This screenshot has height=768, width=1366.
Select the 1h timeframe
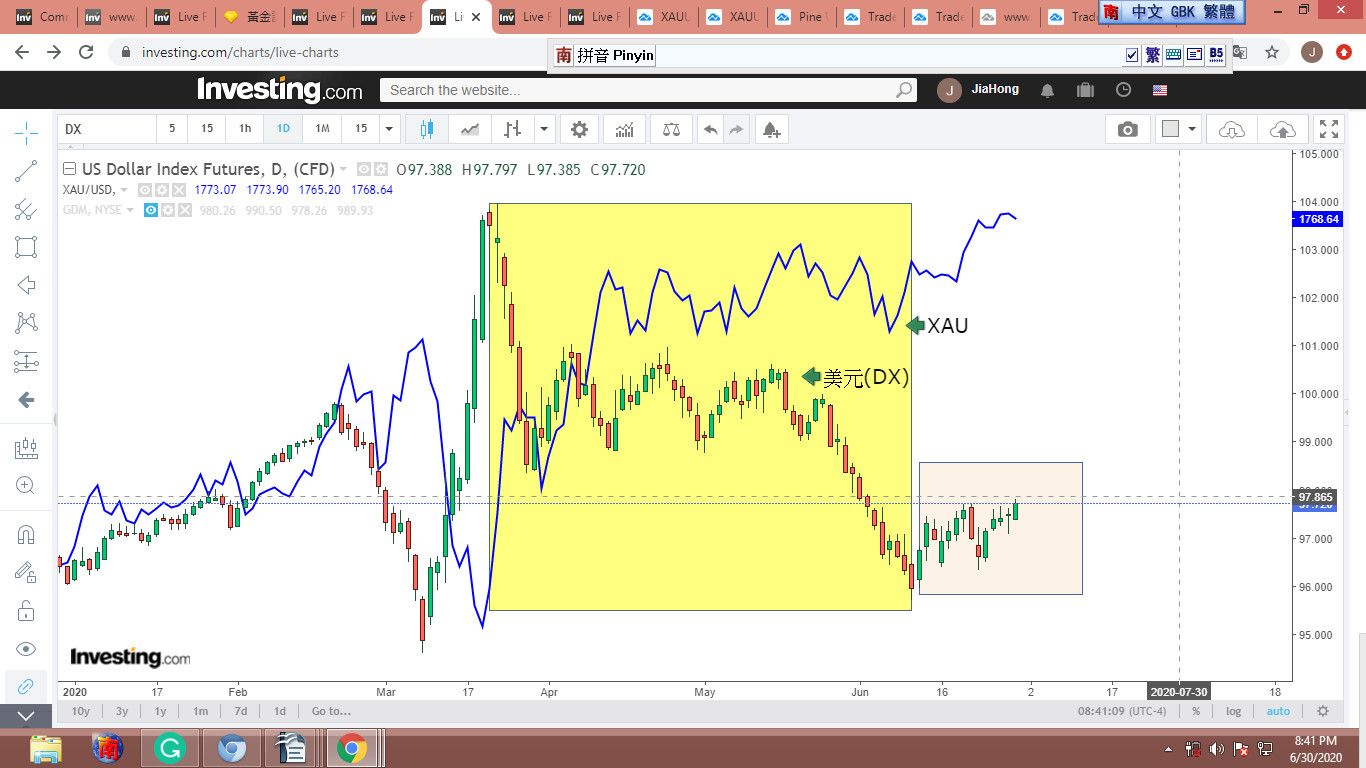[245, 129]
